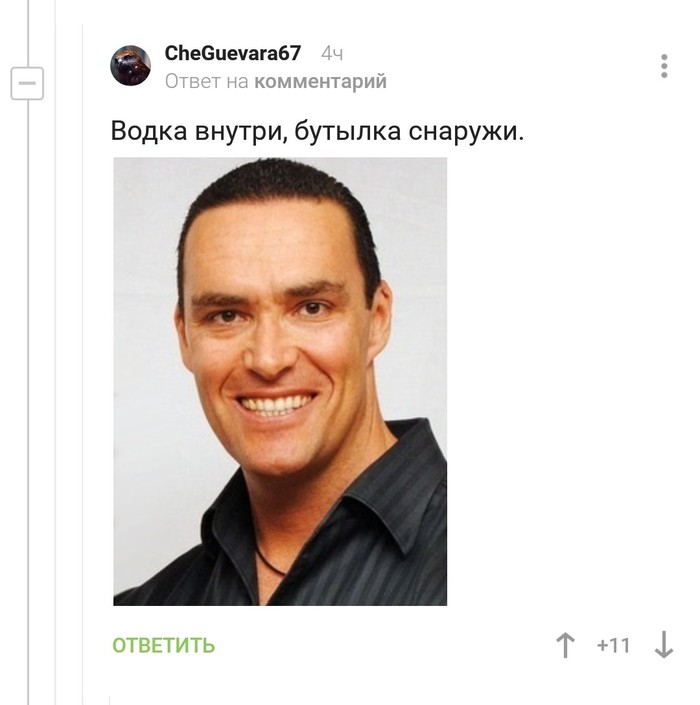Downvote the comment with the down arrow
This screenshot has height=705, width=700.
tap(664, 645)
